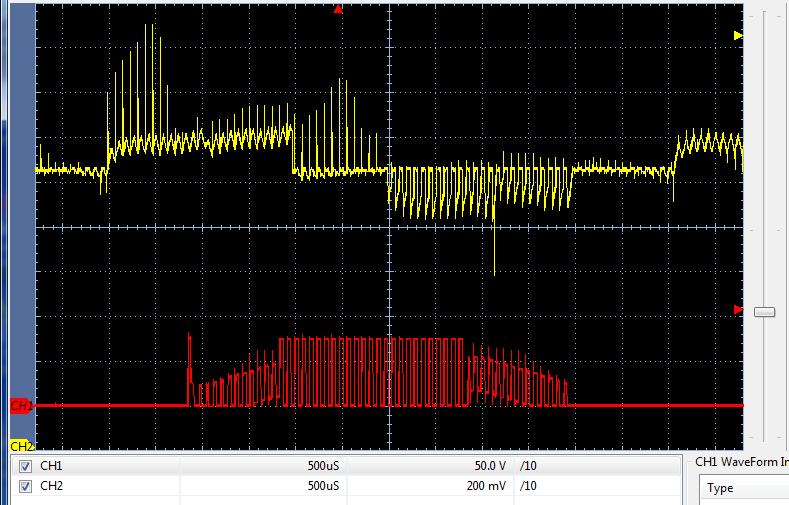Click the yellow CH2 ground level marker
789x505 pixels.
(x=22, y=446)
